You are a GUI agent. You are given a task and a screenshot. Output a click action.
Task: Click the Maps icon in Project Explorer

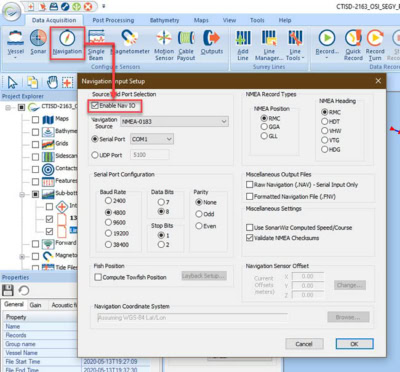point(48,119)
